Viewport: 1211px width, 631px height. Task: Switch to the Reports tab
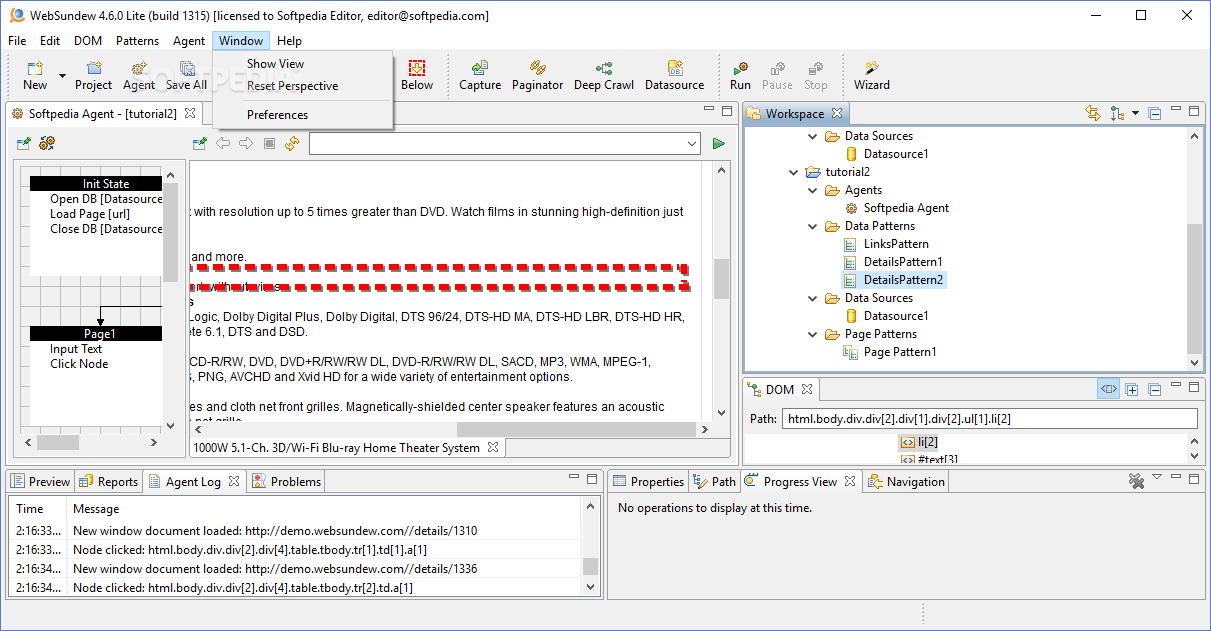(109, 481)
